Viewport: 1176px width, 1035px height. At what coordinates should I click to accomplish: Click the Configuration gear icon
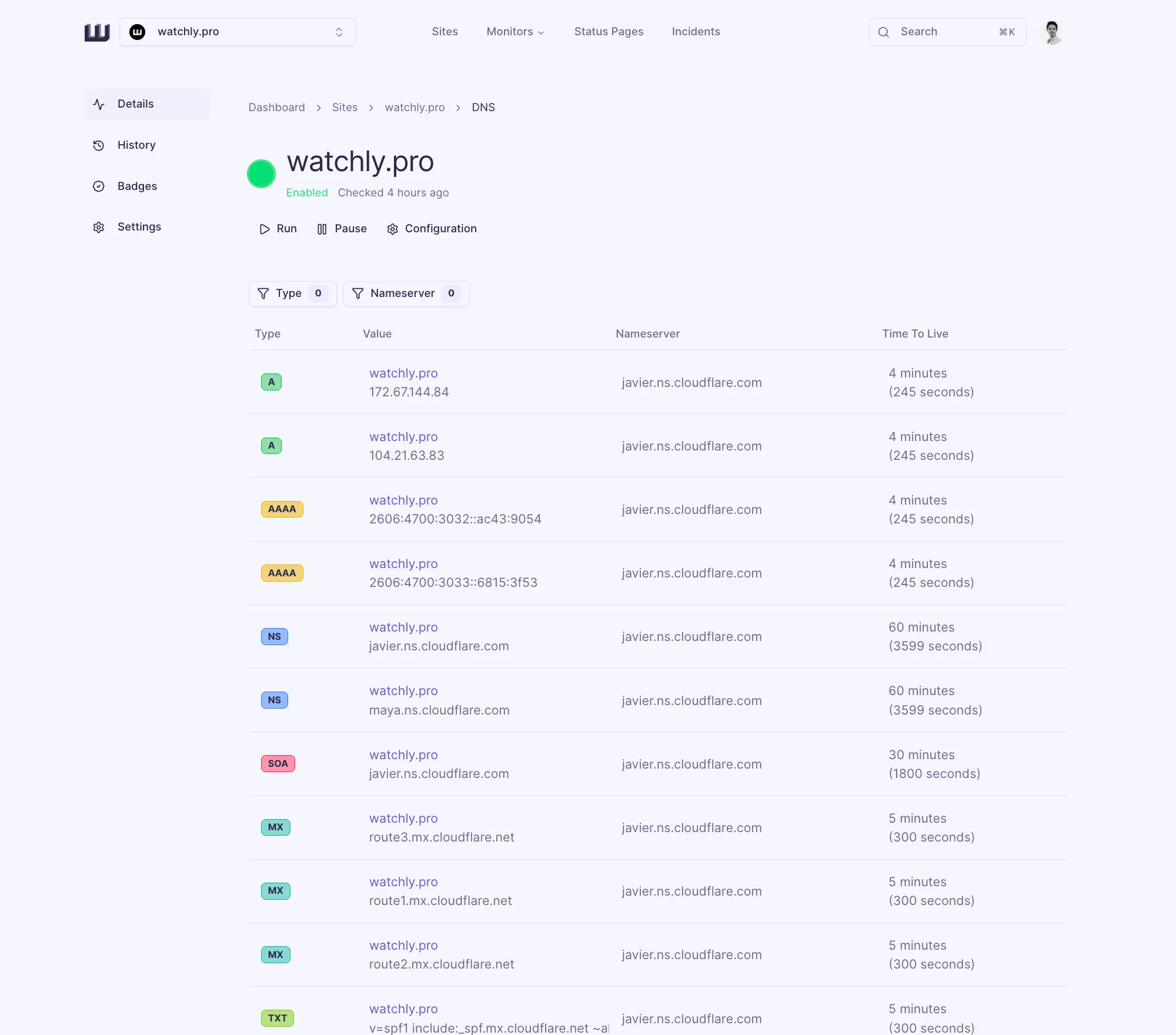[x=393, y=229]
